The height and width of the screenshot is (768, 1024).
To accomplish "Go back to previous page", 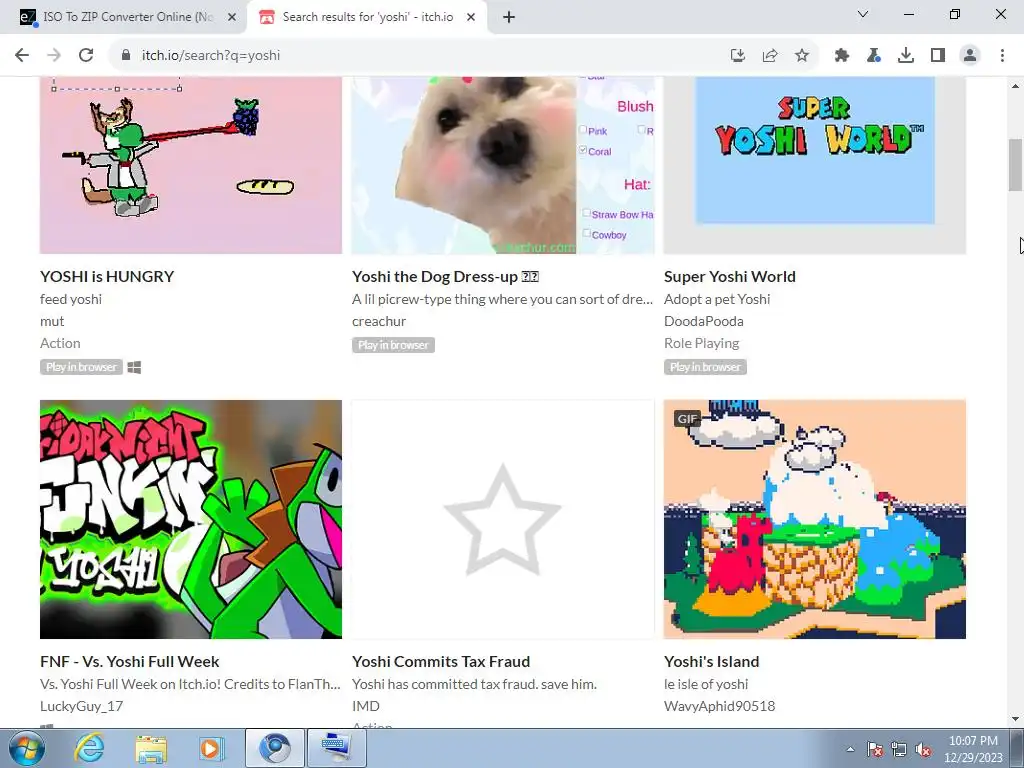I will (x=22, y=56).
